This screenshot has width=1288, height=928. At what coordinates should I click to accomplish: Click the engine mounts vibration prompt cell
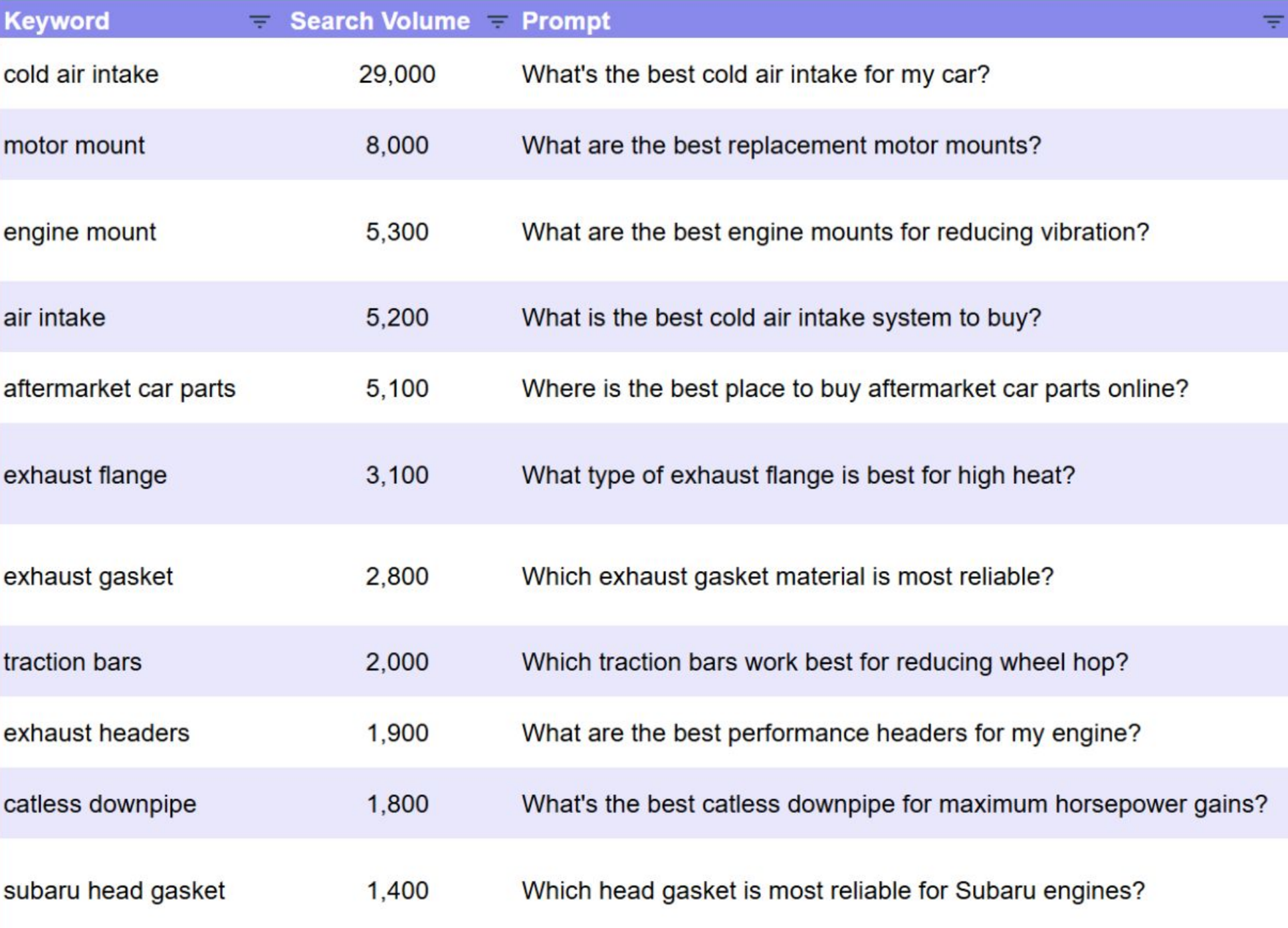pos(835,232)
